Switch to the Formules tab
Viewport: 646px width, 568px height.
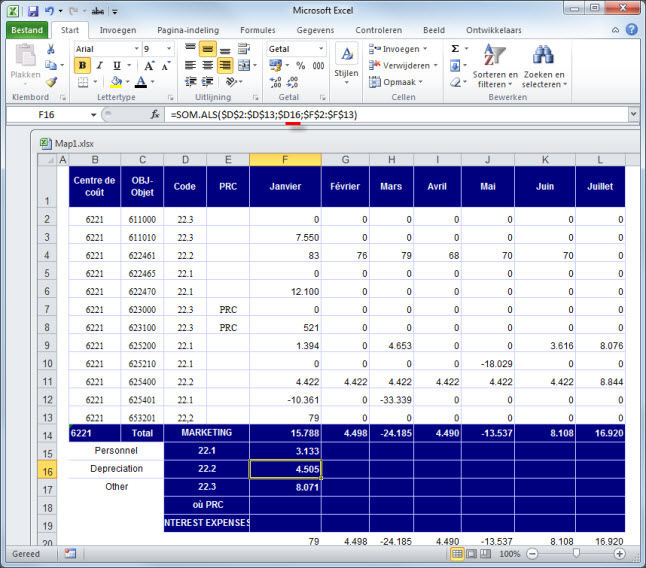point(258,30)
